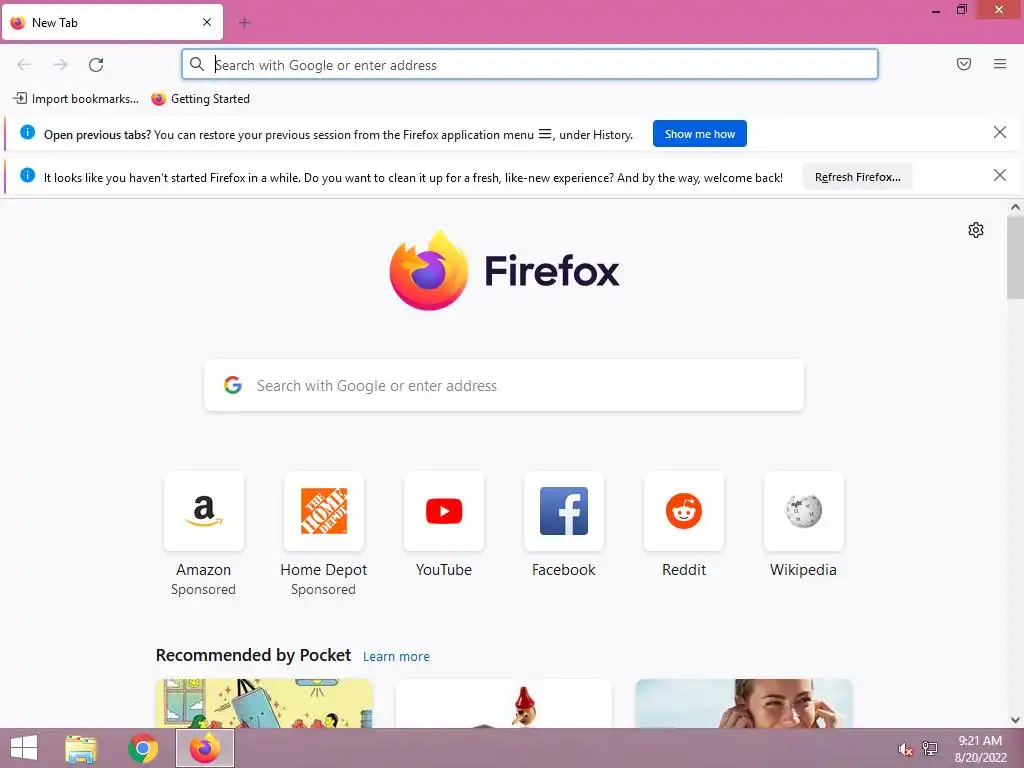1024x768 pixels.
Task: Click the back navigation arrow
Action: point(24,64)
